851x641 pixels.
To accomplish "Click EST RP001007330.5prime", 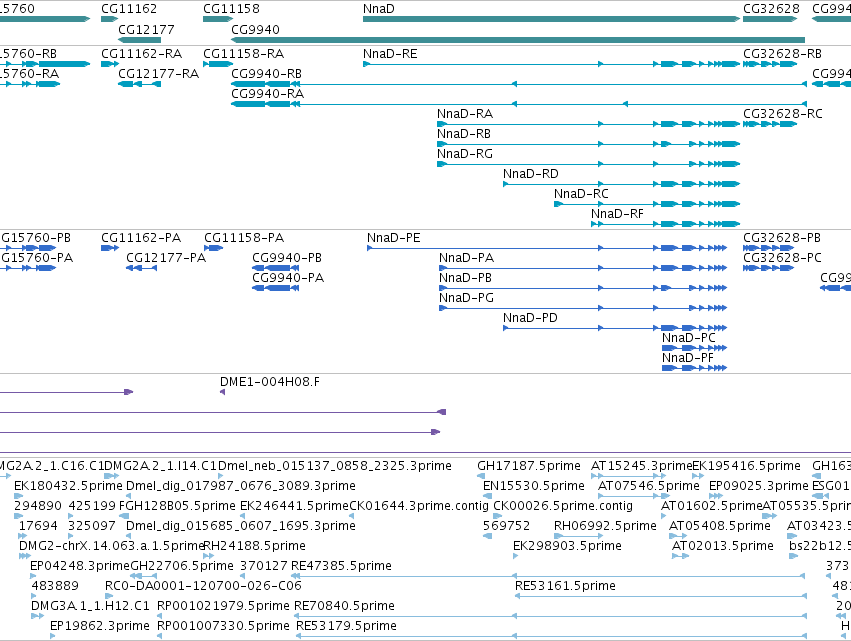I will 160,636.
